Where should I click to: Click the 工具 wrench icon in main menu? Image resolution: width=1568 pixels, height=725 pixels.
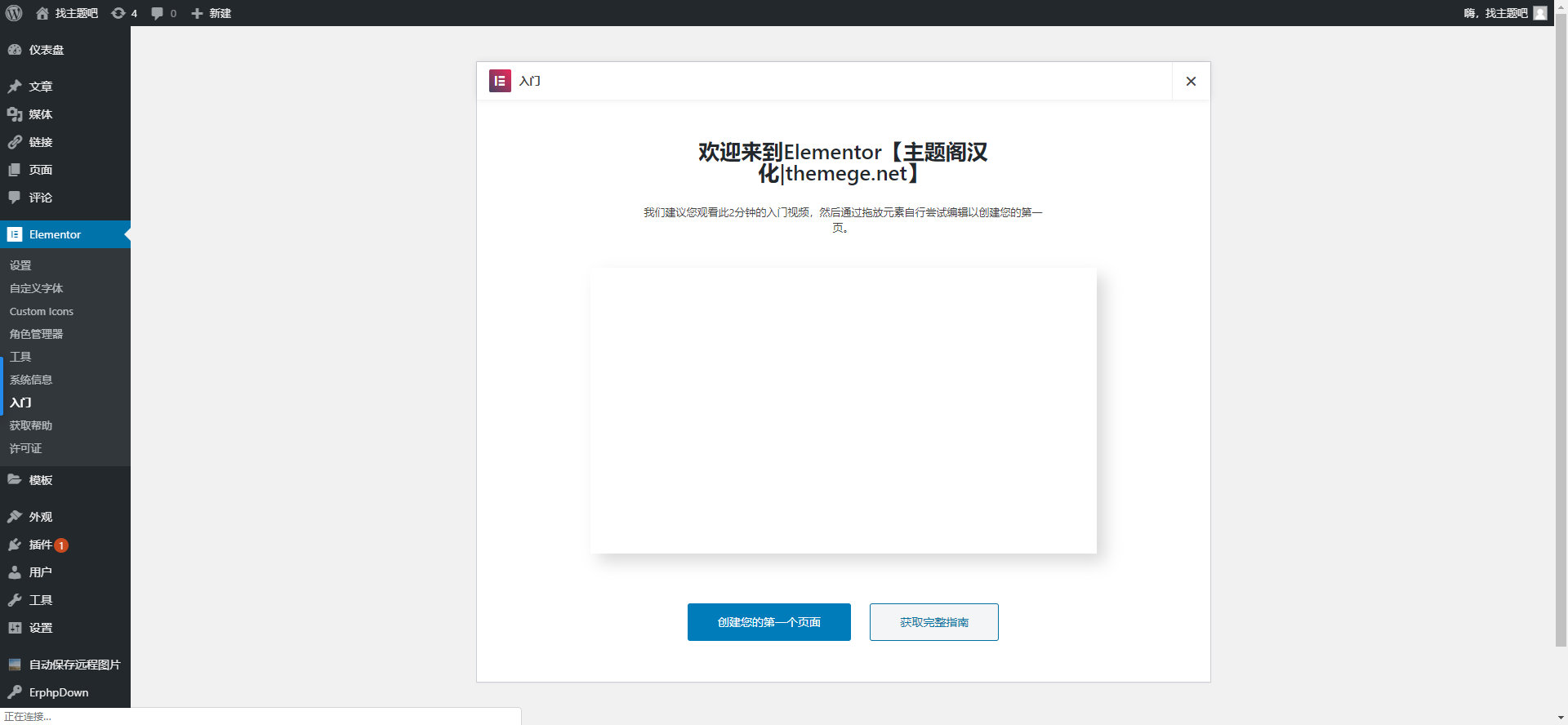tap(15, 600)
